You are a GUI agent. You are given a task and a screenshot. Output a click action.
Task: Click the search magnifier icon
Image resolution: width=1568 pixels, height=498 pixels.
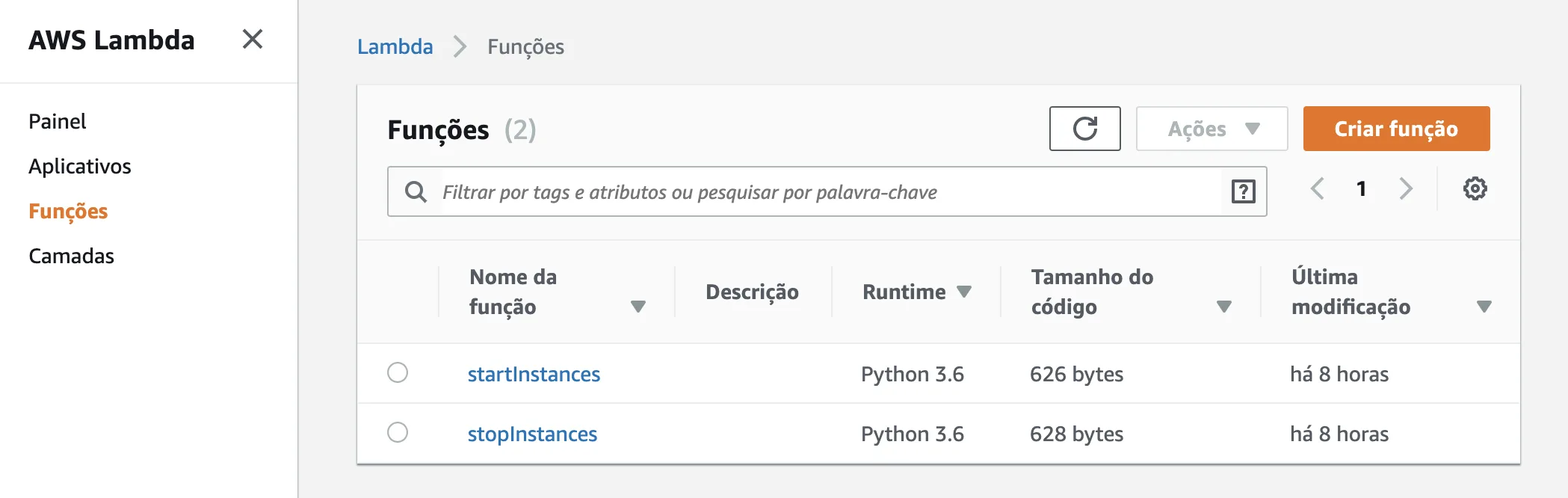tap(416, 192)
